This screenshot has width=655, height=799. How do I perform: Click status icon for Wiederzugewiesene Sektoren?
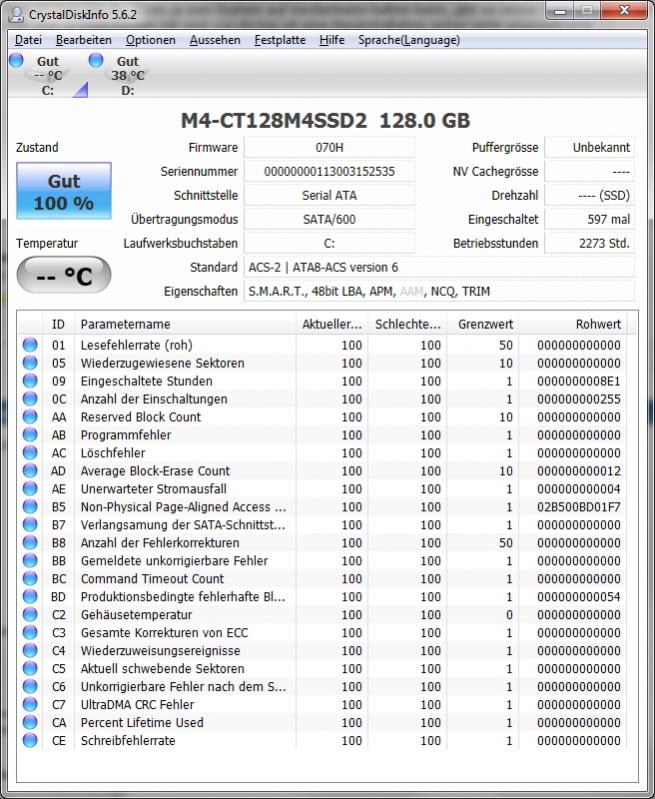30,363
